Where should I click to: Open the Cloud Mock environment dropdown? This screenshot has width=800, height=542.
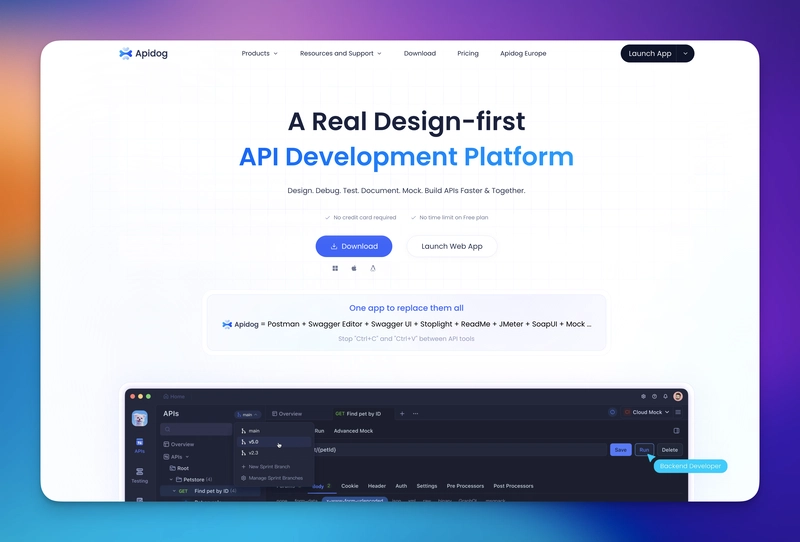click(x=646, y=412)
